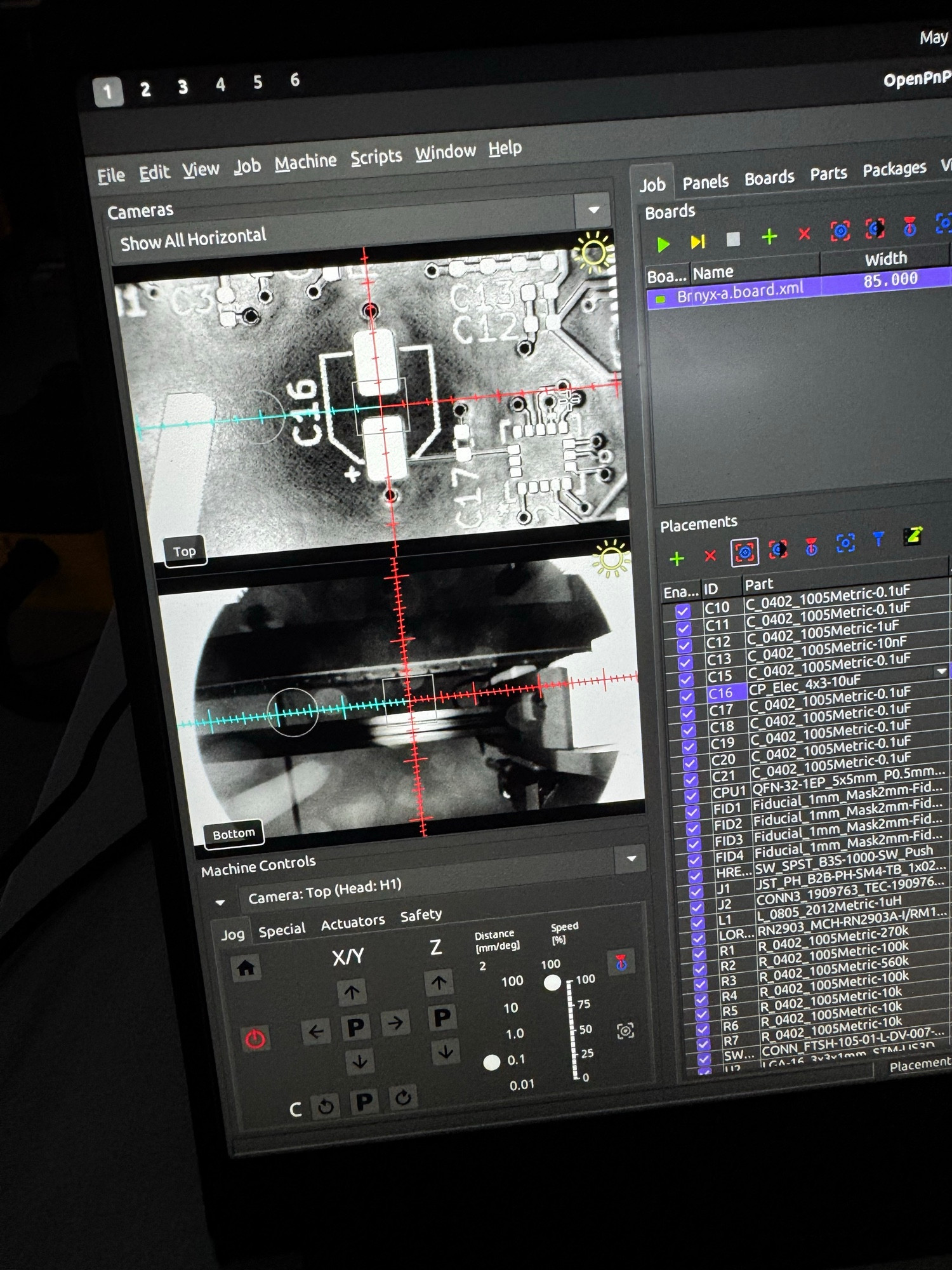Step the job with the yellow step icon
The image size is (952, 1270).
click(x=697, y=242)
